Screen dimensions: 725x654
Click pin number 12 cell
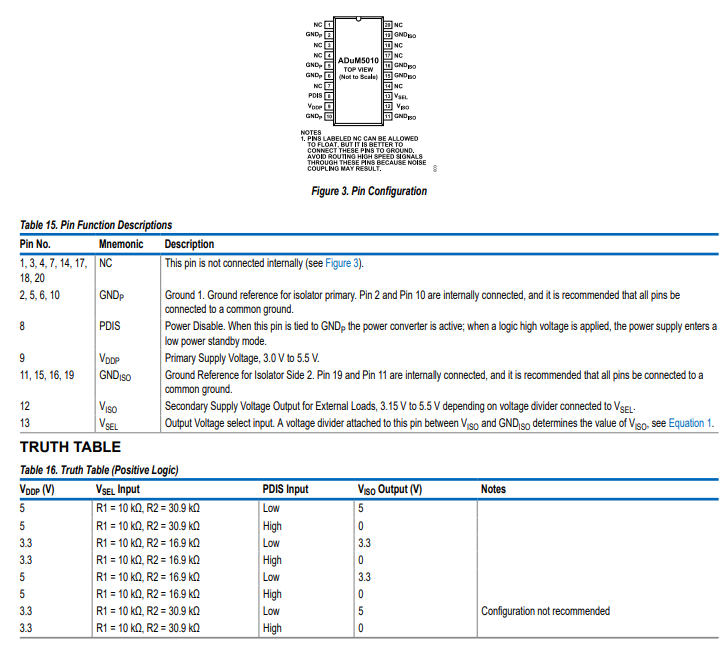[25, 406]
